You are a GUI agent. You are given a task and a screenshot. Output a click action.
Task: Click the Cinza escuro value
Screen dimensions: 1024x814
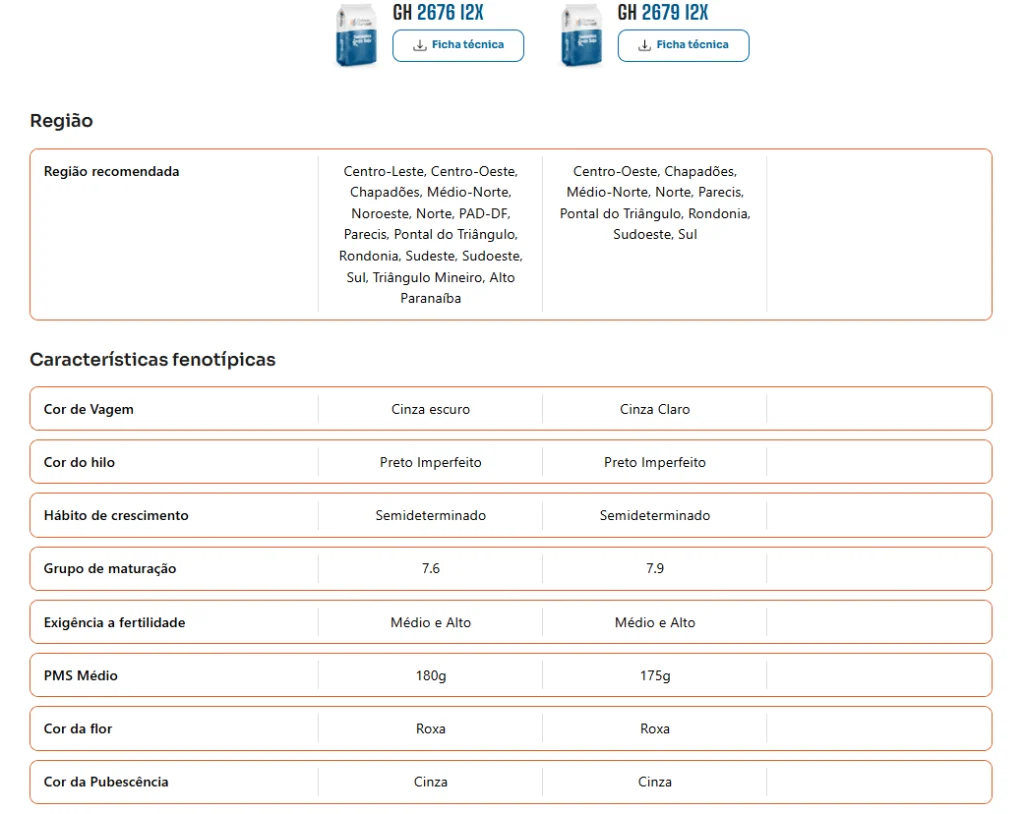[430, 409]
